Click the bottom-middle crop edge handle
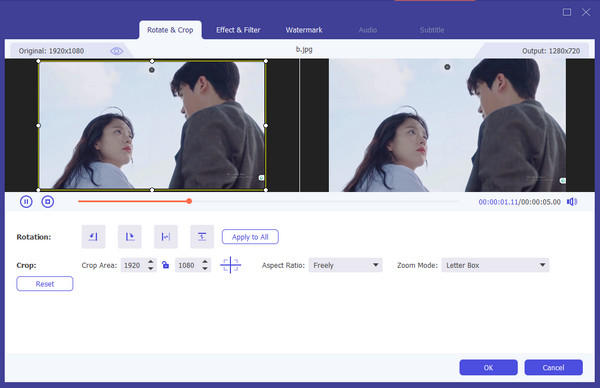 click(x=152, y=190)
